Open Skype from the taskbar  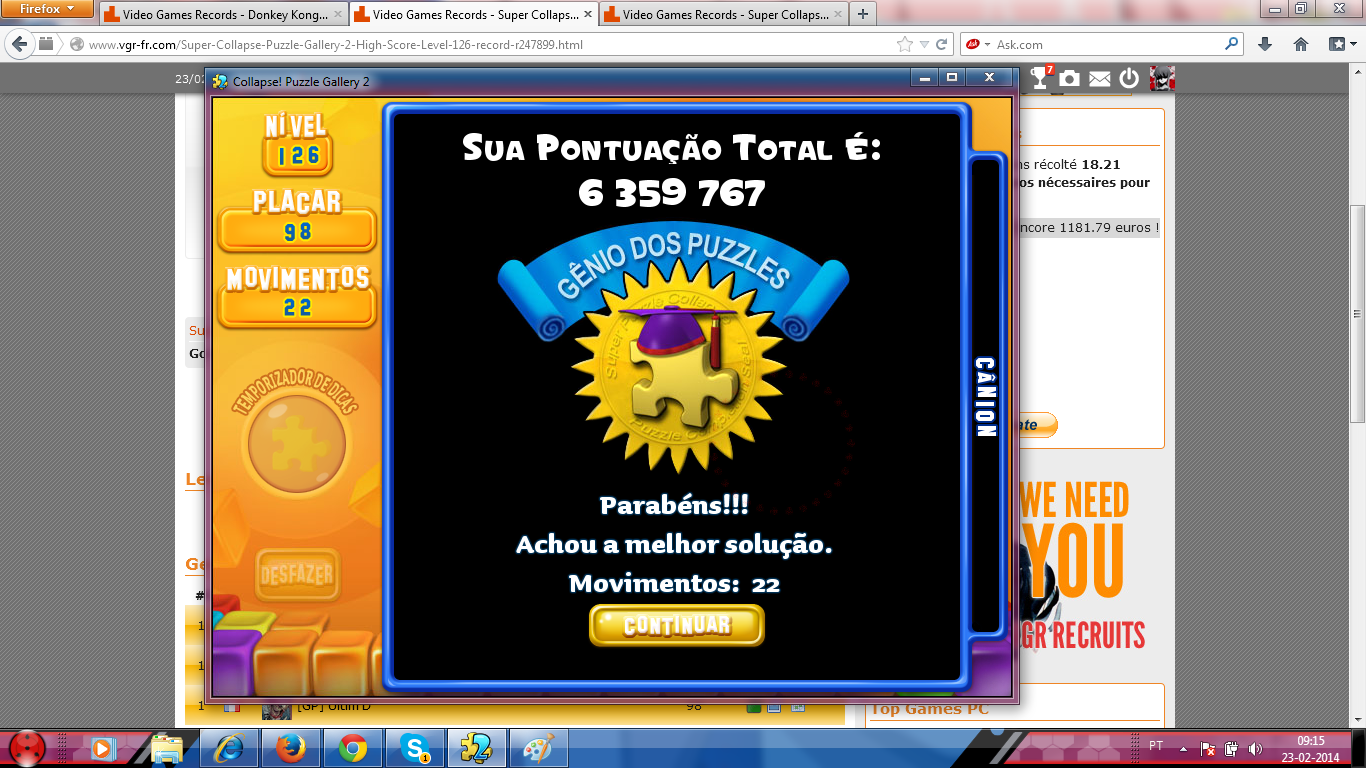coord(415,747)
